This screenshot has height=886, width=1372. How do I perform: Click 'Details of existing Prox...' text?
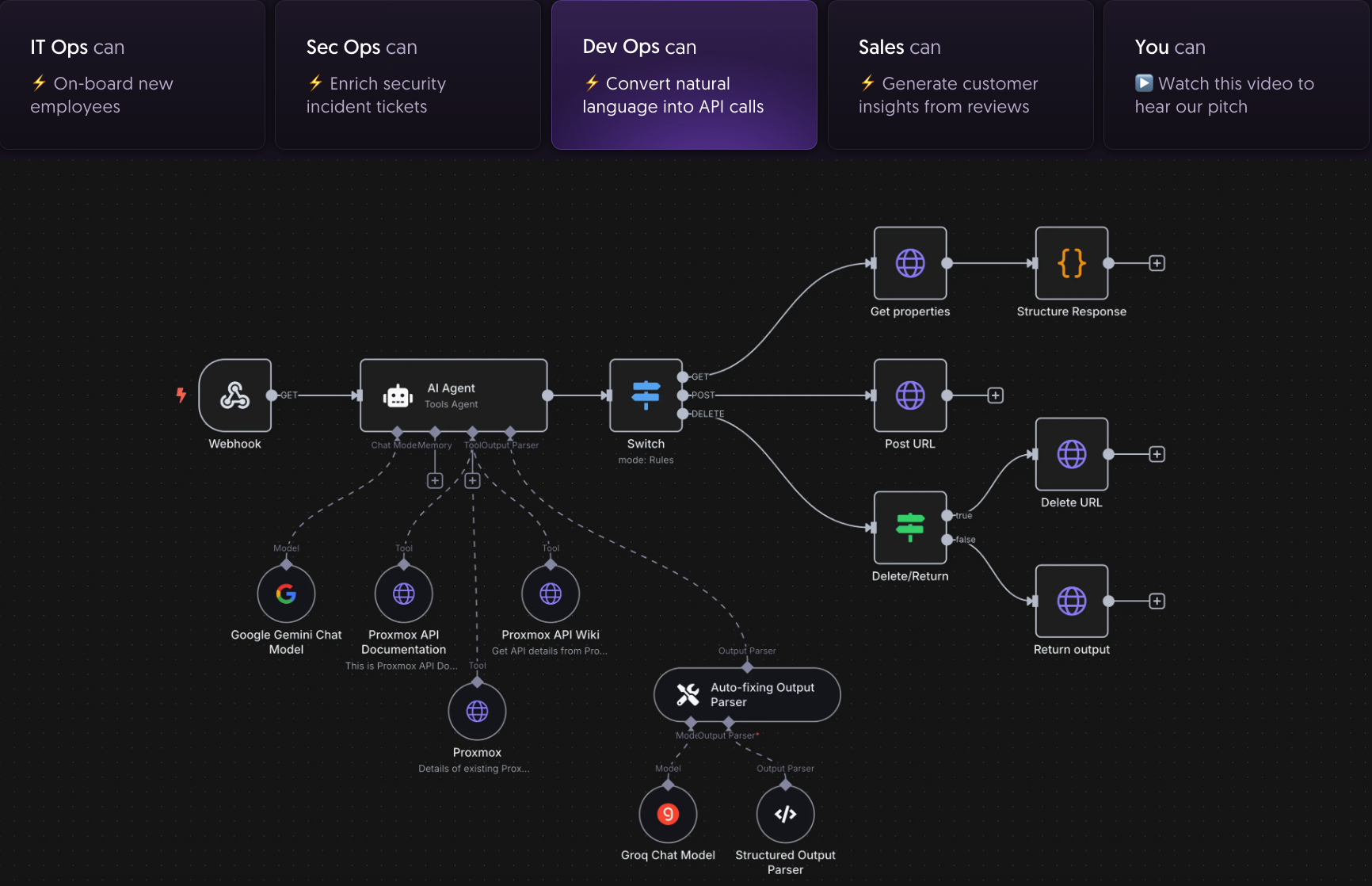pos(474,769)
